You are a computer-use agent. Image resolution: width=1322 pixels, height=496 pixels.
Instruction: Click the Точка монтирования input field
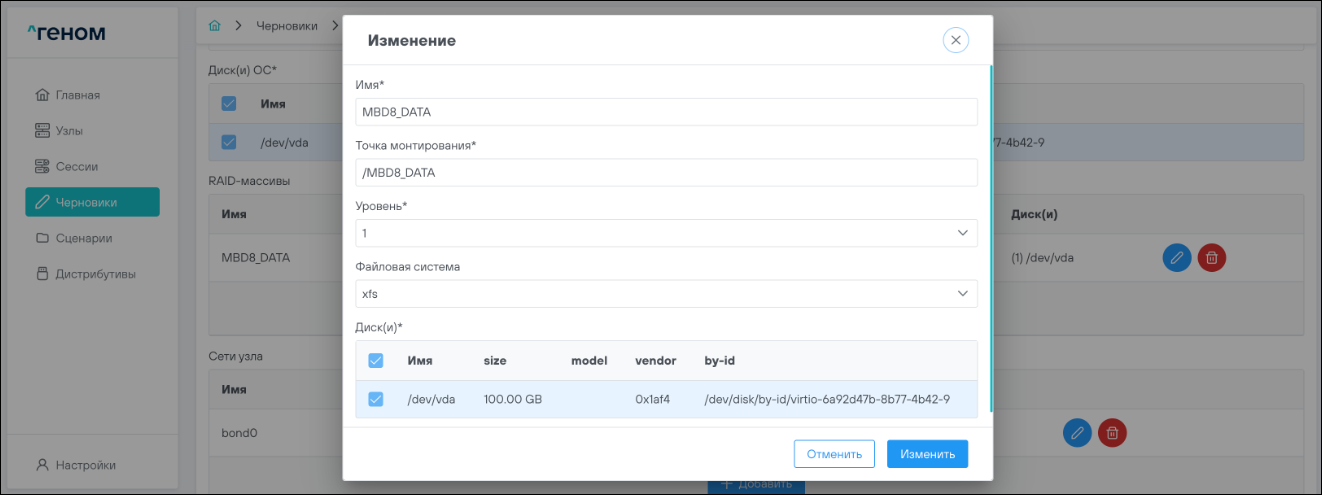666,172
